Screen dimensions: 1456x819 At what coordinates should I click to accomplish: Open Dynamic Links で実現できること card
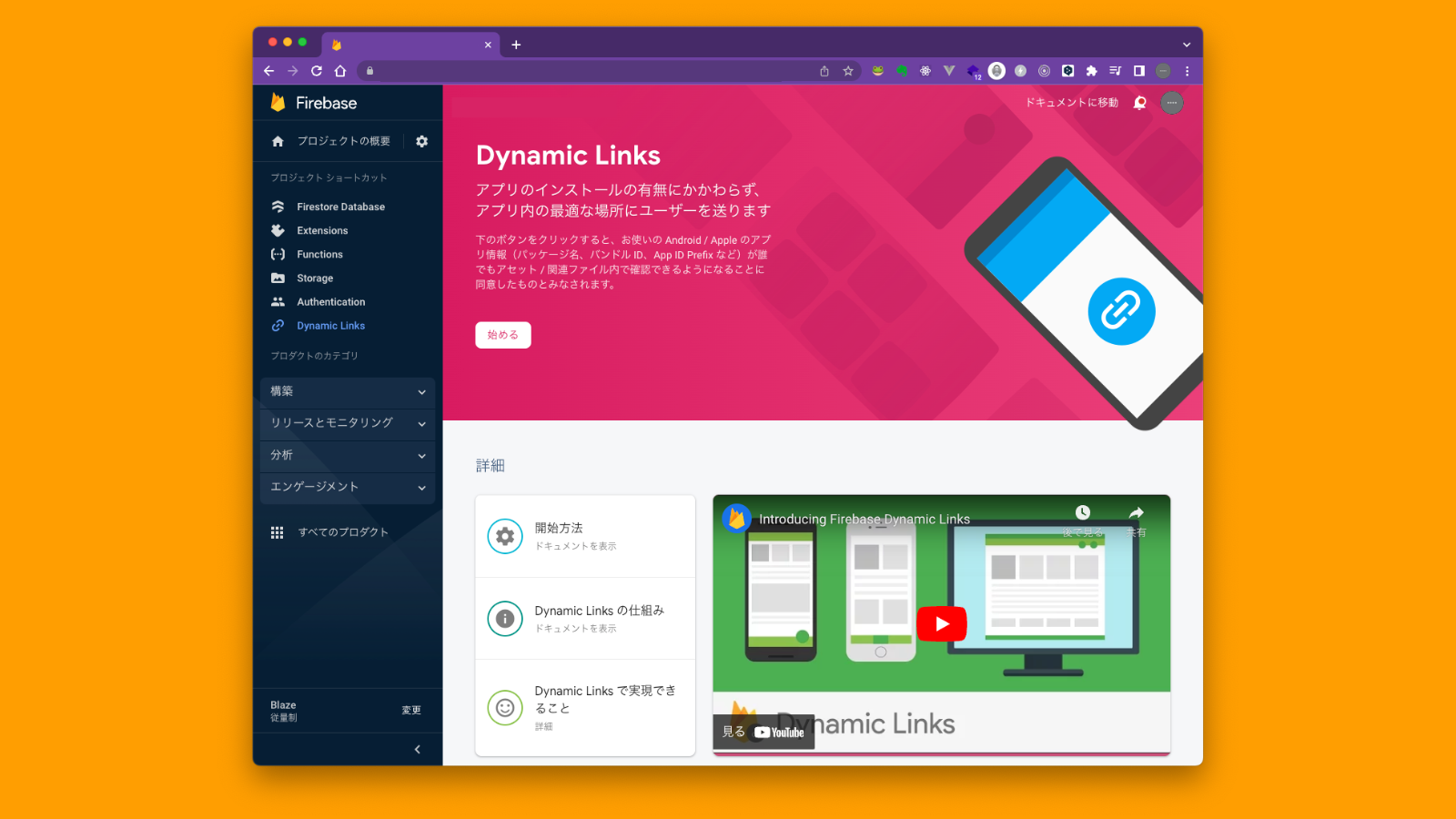coord(585,707)
